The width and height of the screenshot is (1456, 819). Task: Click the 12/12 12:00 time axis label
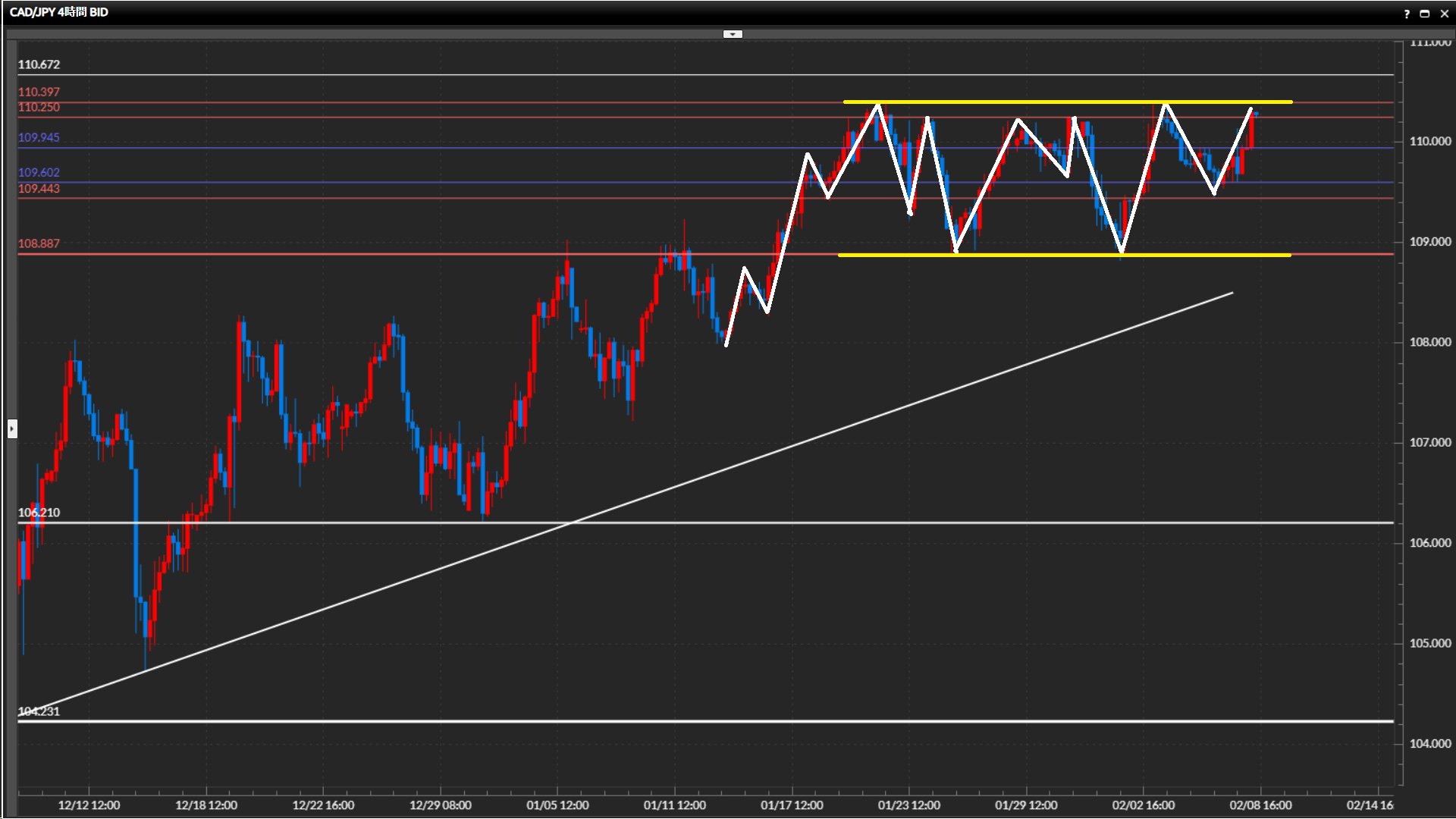tap(89, 805)
